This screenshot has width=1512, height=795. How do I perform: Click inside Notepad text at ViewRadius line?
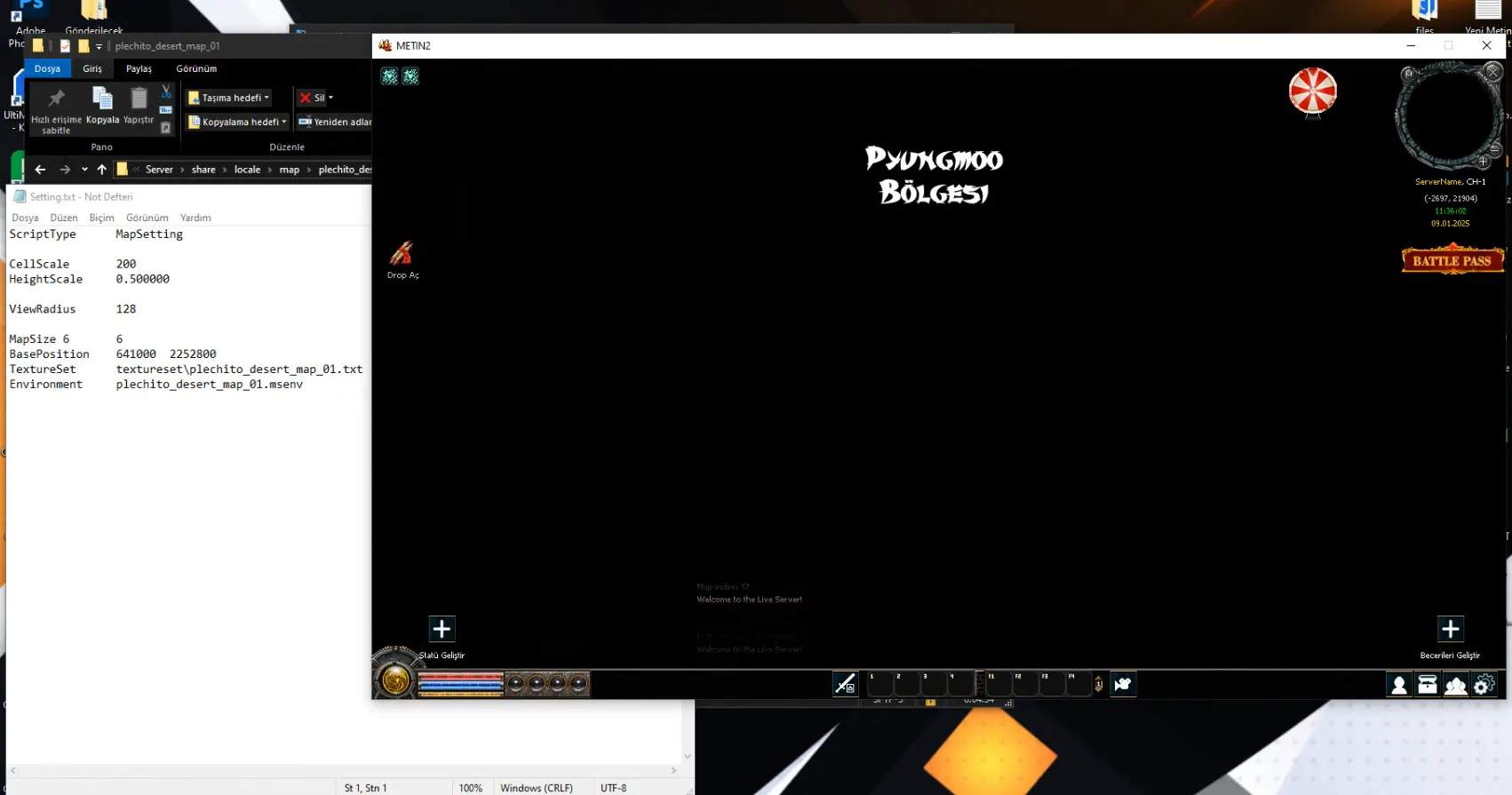(x=73, y=309)
